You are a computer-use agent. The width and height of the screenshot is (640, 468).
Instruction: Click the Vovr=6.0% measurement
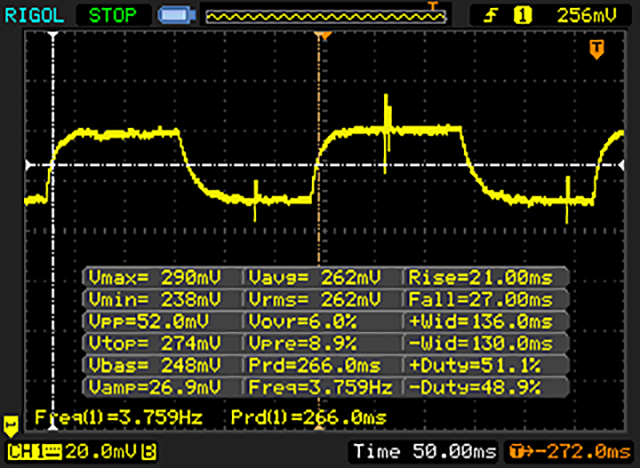click(302, 322)
